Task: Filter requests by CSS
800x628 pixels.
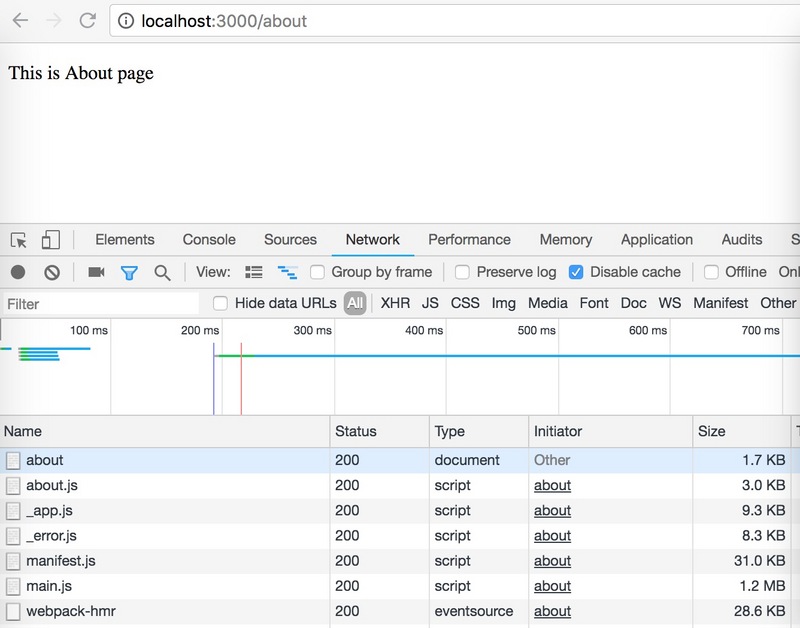Action: [465, 303]
